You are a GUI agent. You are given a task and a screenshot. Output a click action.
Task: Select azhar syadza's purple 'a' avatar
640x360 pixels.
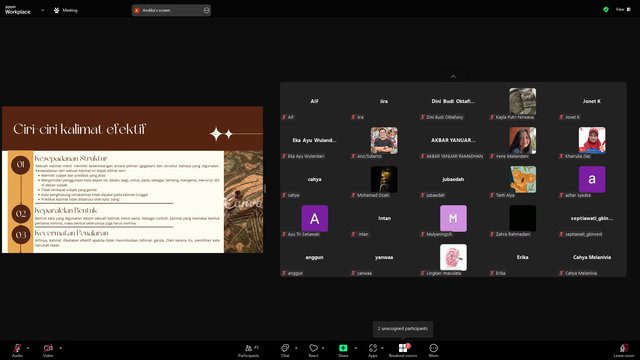tap(592, 180)
